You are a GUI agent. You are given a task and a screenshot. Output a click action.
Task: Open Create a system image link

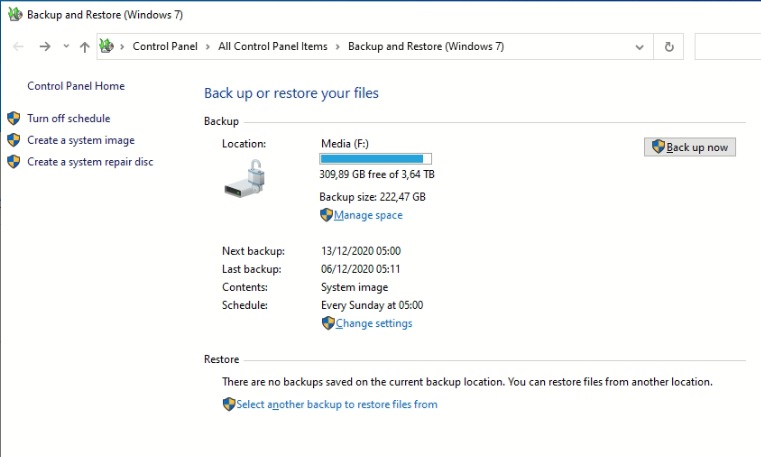[x=81, y=140]
